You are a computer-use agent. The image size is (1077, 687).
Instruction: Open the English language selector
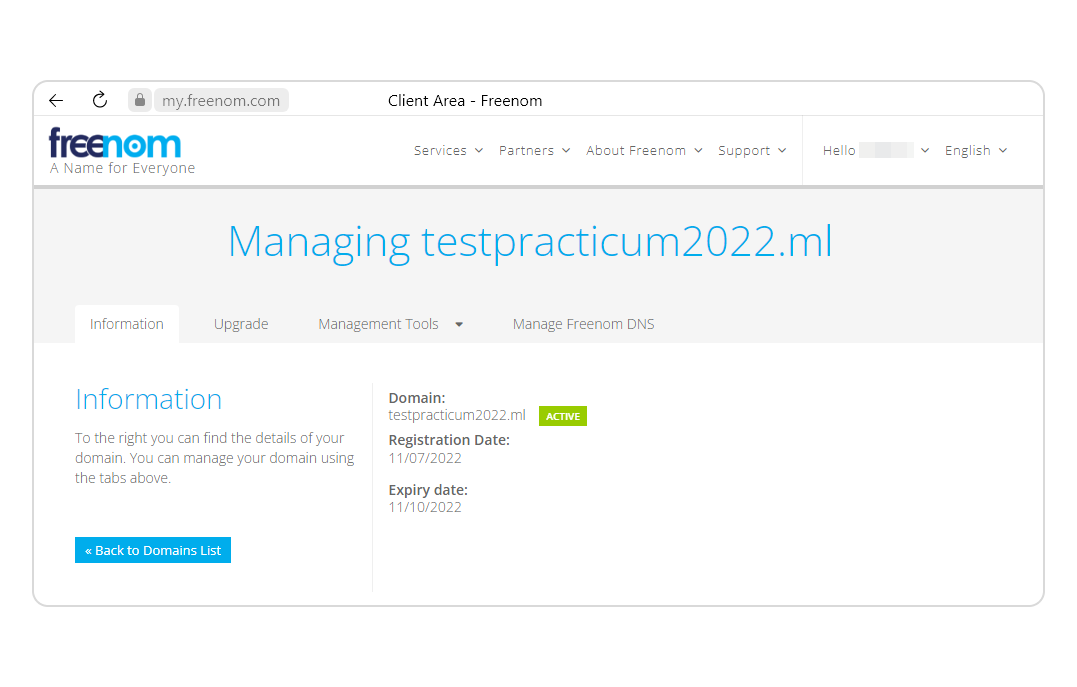tap(975, 150)
